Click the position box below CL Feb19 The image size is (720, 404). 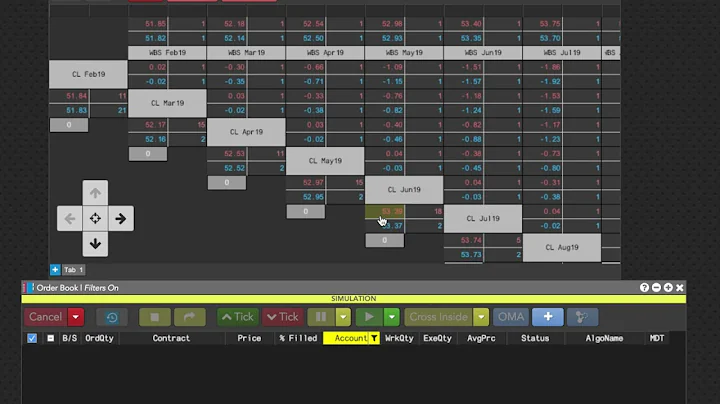pyautogui.click(x=69, y=125)
